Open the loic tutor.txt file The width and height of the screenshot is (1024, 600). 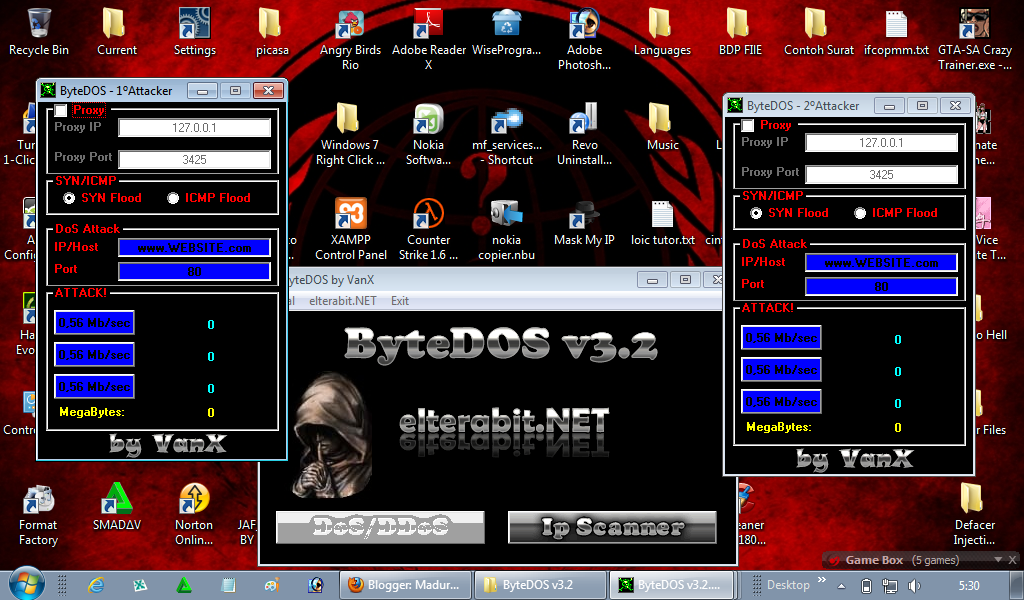click(x=662, y=222)
